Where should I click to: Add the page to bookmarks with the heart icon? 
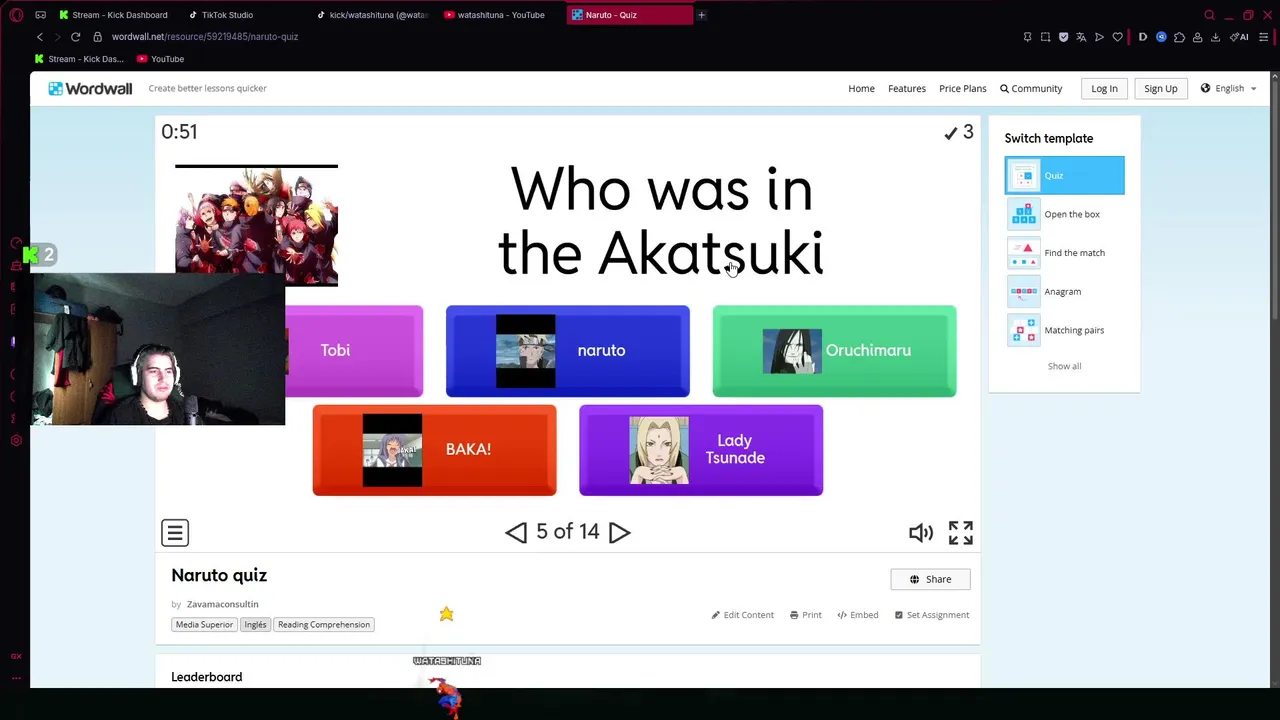1117,37
